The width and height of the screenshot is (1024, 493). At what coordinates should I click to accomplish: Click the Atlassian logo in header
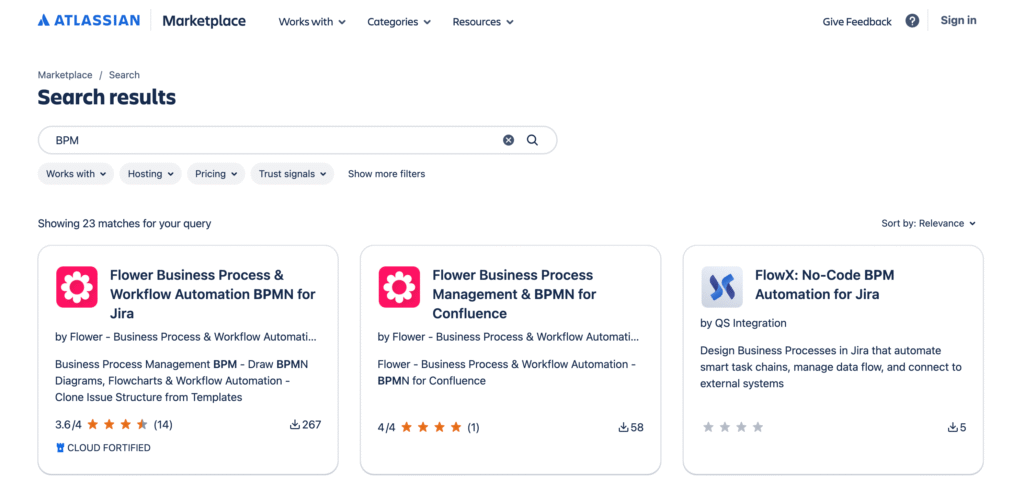coord(90,21)
